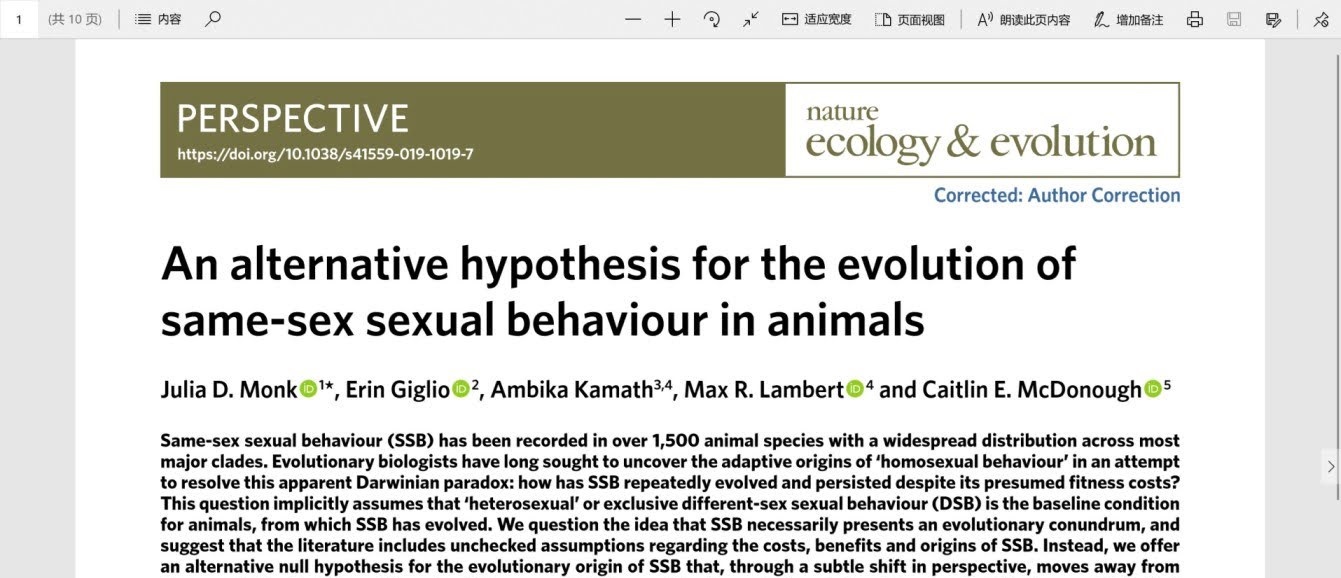Screen dimensions: 1341x578
Task: Zoom out with the minus icon
Action: coord(633,19)
